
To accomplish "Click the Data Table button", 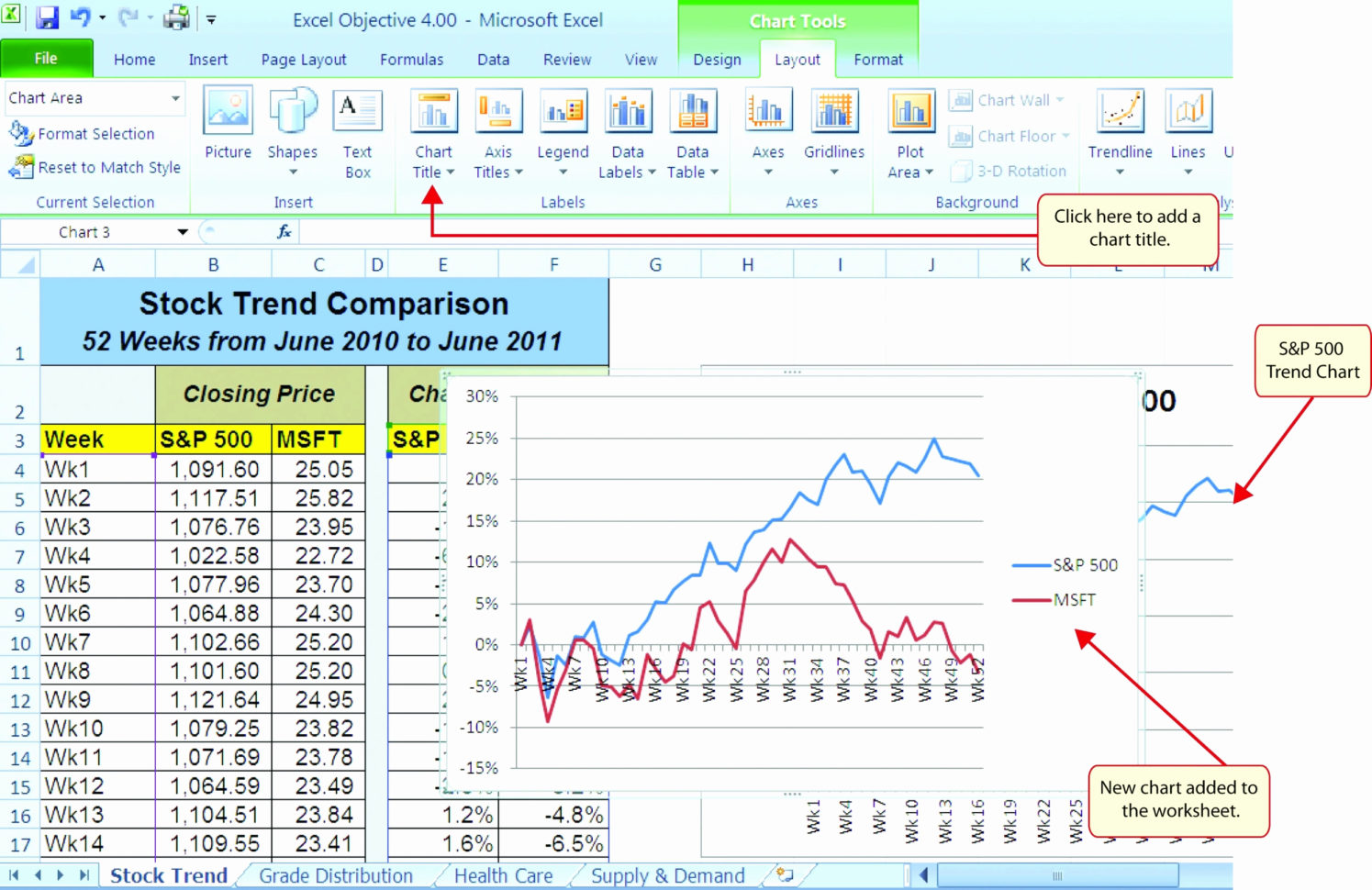I will (x=693, y=135).
